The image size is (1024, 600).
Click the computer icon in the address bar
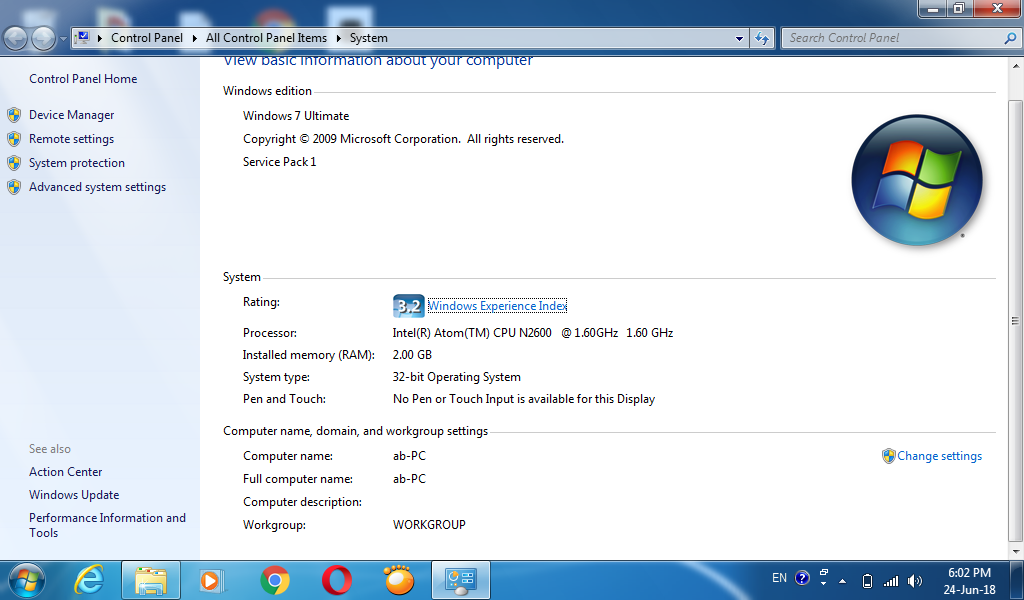coord(82,38)
